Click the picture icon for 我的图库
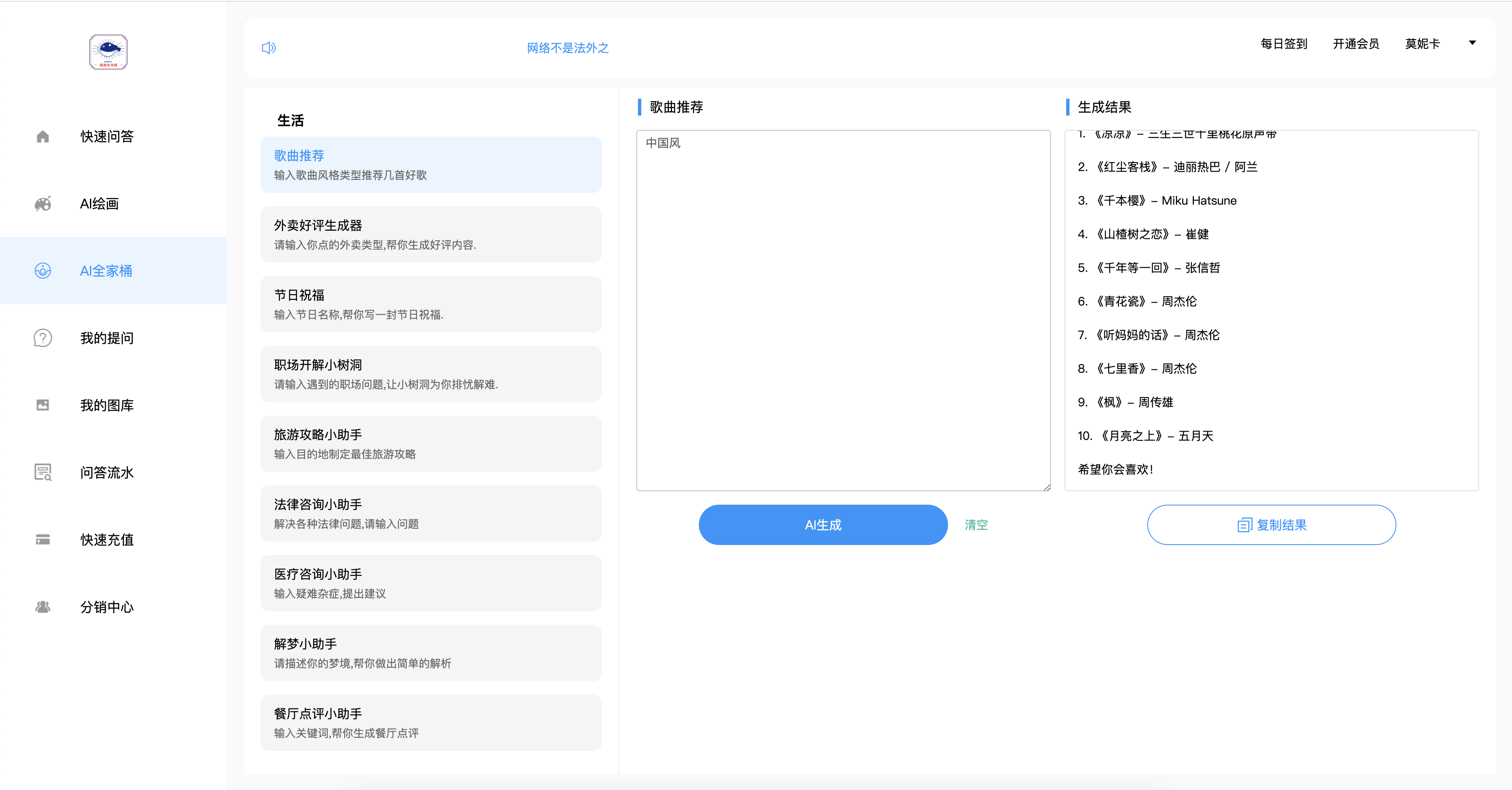This screenshot has height=790, width=1512. pyautogui.click(x=43, y=405)
